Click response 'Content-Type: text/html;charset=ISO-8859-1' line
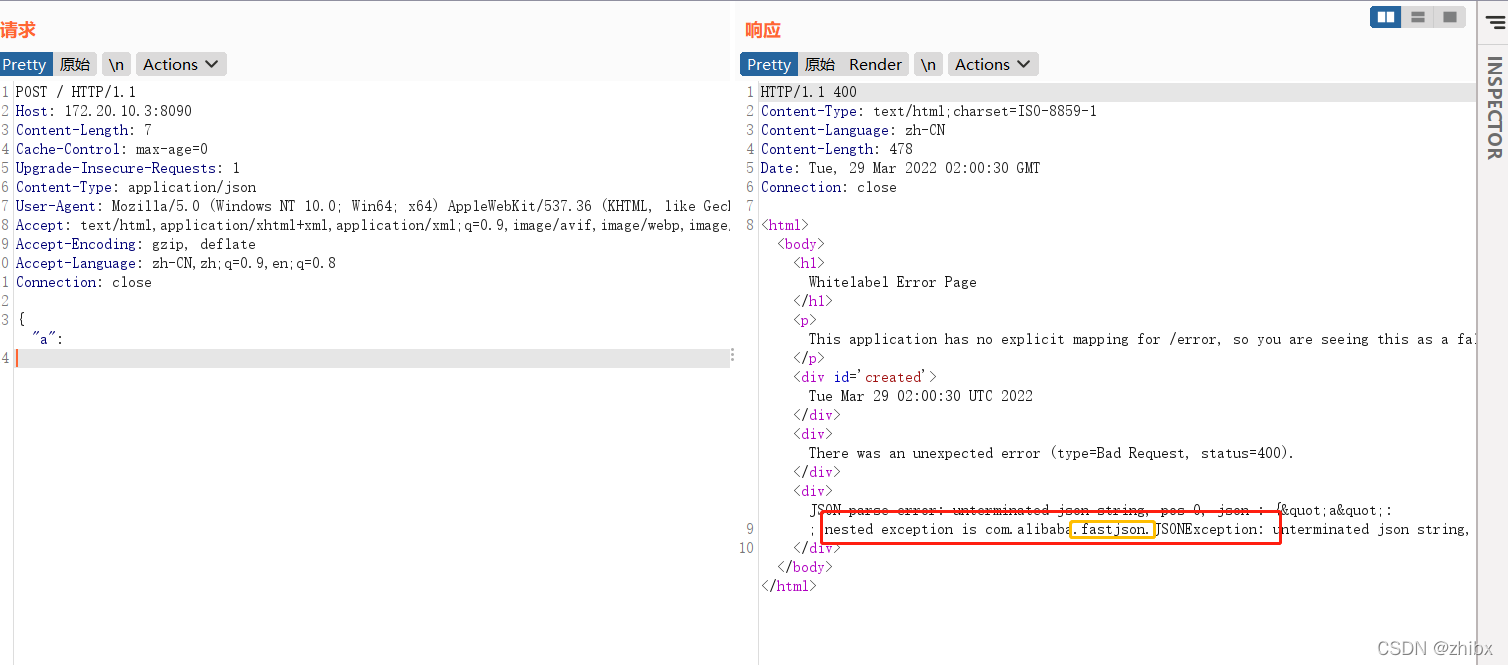The image size is (1508, 665). tap(929, 111)
